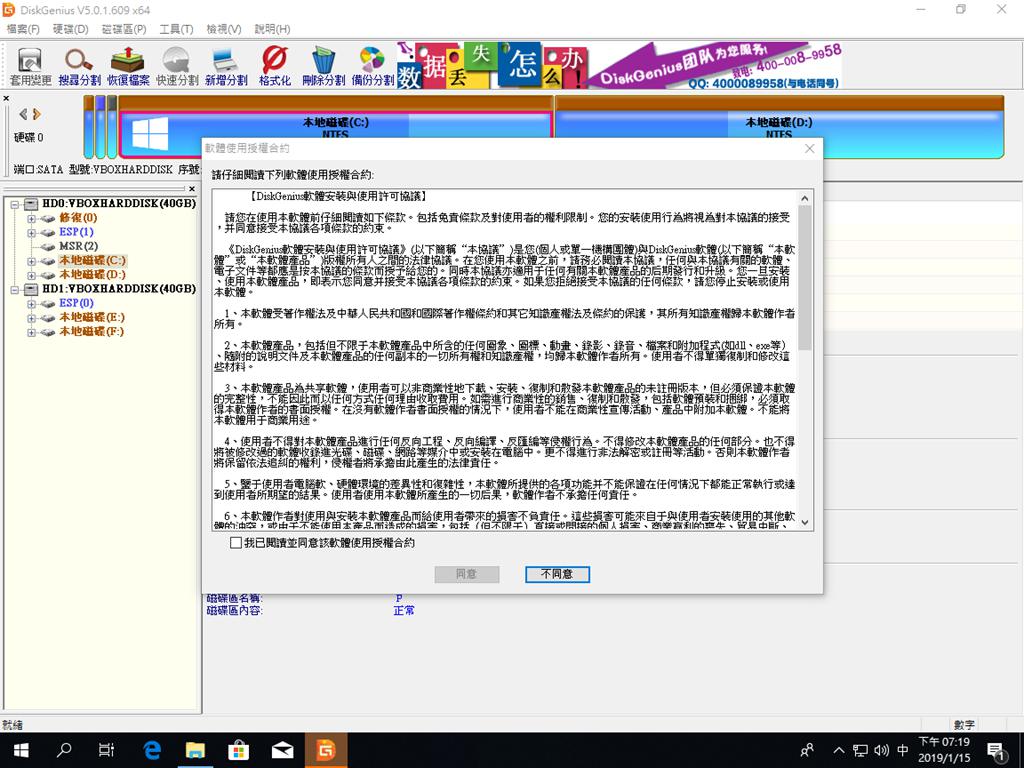Expand the 本地磁碟(C:) tree node
The height and width of the screenshot is (768, 1024).
(x=31, y=261)
